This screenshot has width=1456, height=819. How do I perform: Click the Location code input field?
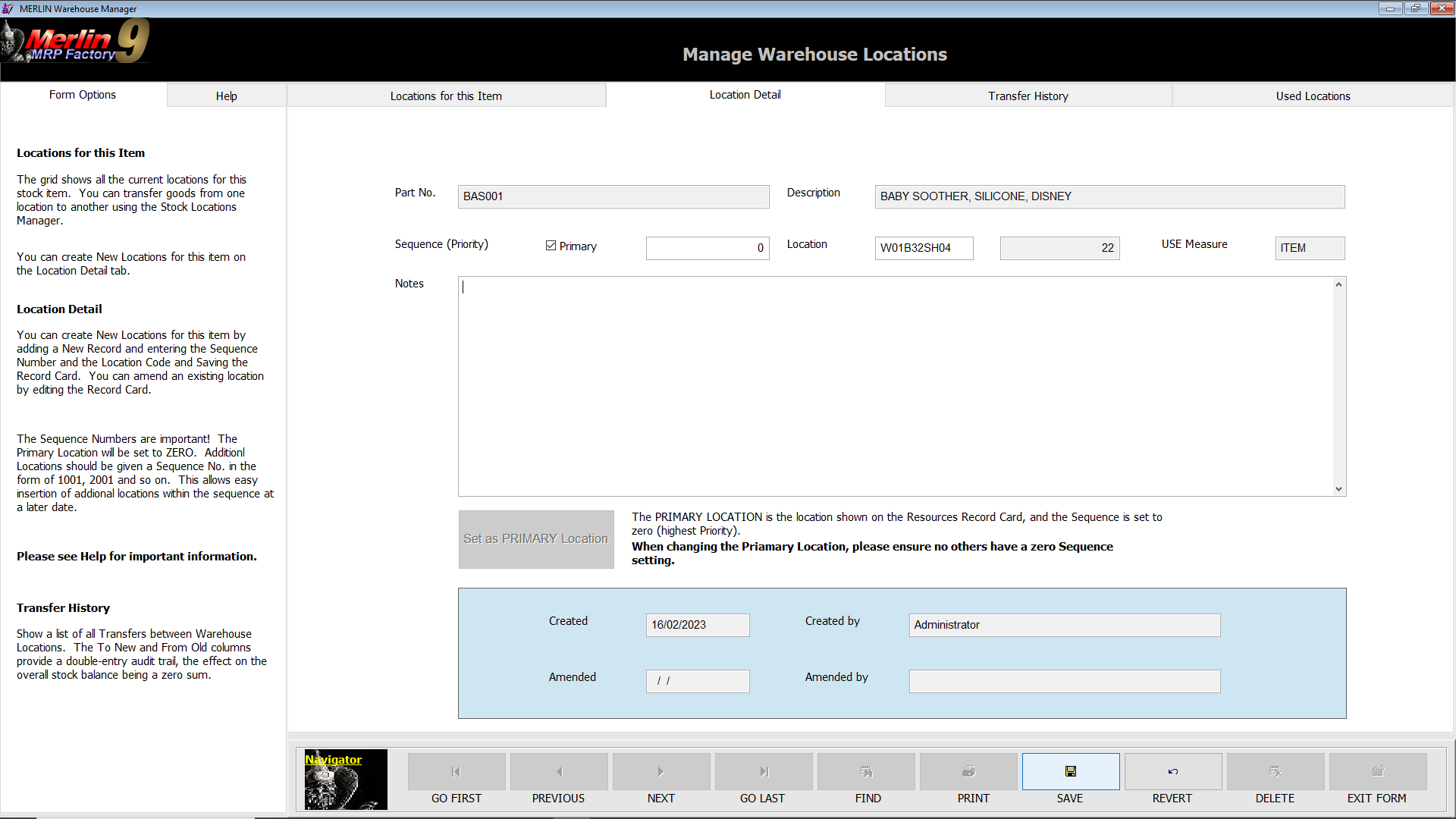pos(924,248)
